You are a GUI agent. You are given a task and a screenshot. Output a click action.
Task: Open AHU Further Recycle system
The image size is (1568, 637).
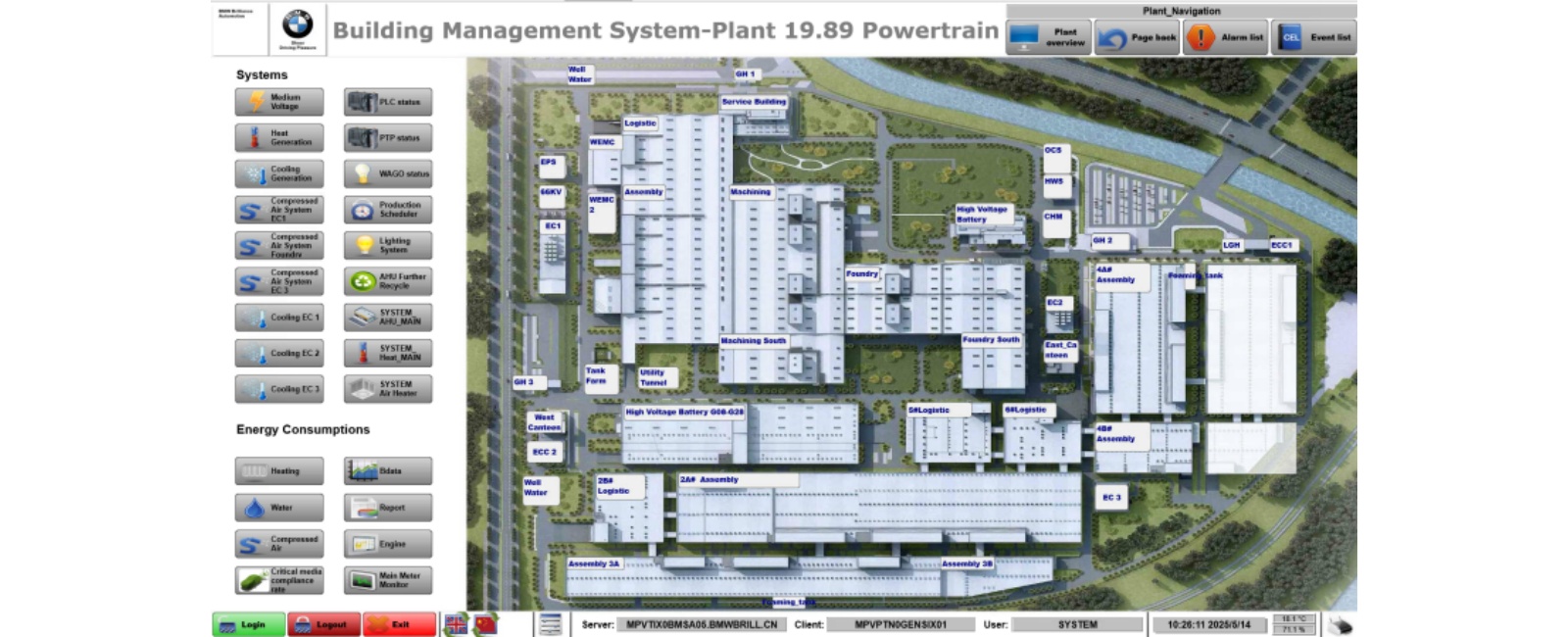click(x=388, y=282)
